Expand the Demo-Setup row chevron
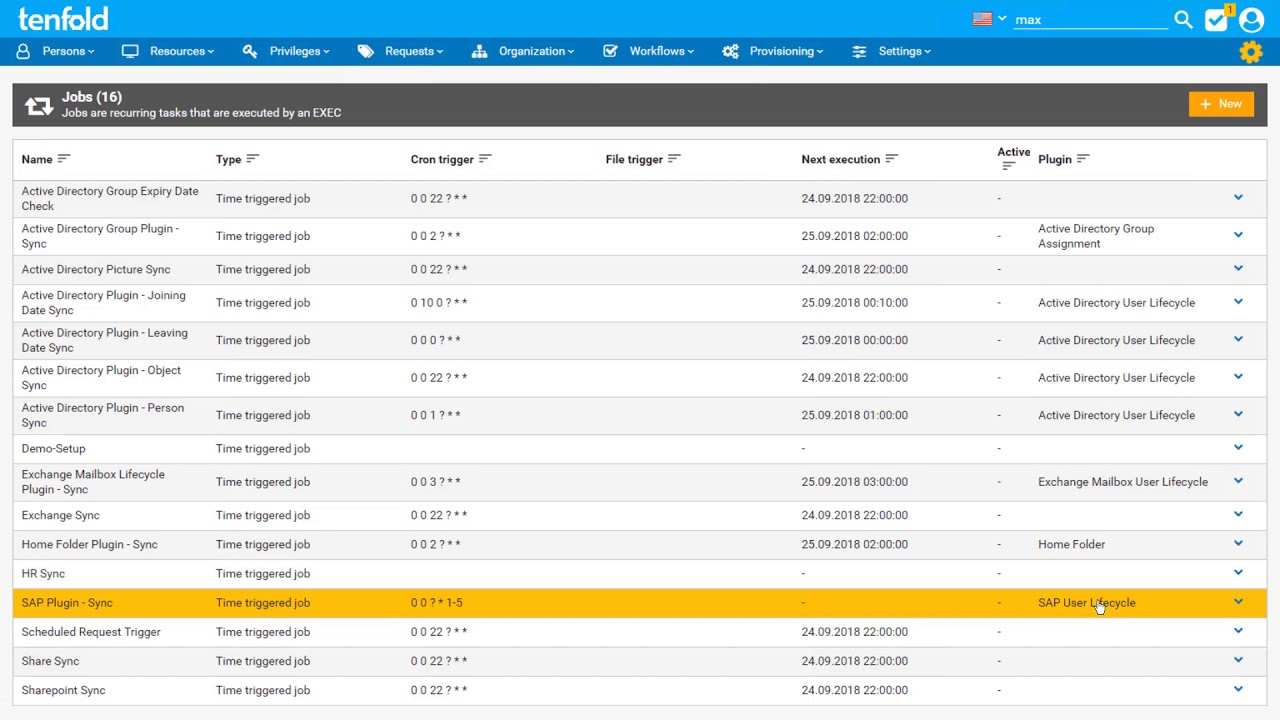Screen dimensions: 1280x720 (1238, 448)
